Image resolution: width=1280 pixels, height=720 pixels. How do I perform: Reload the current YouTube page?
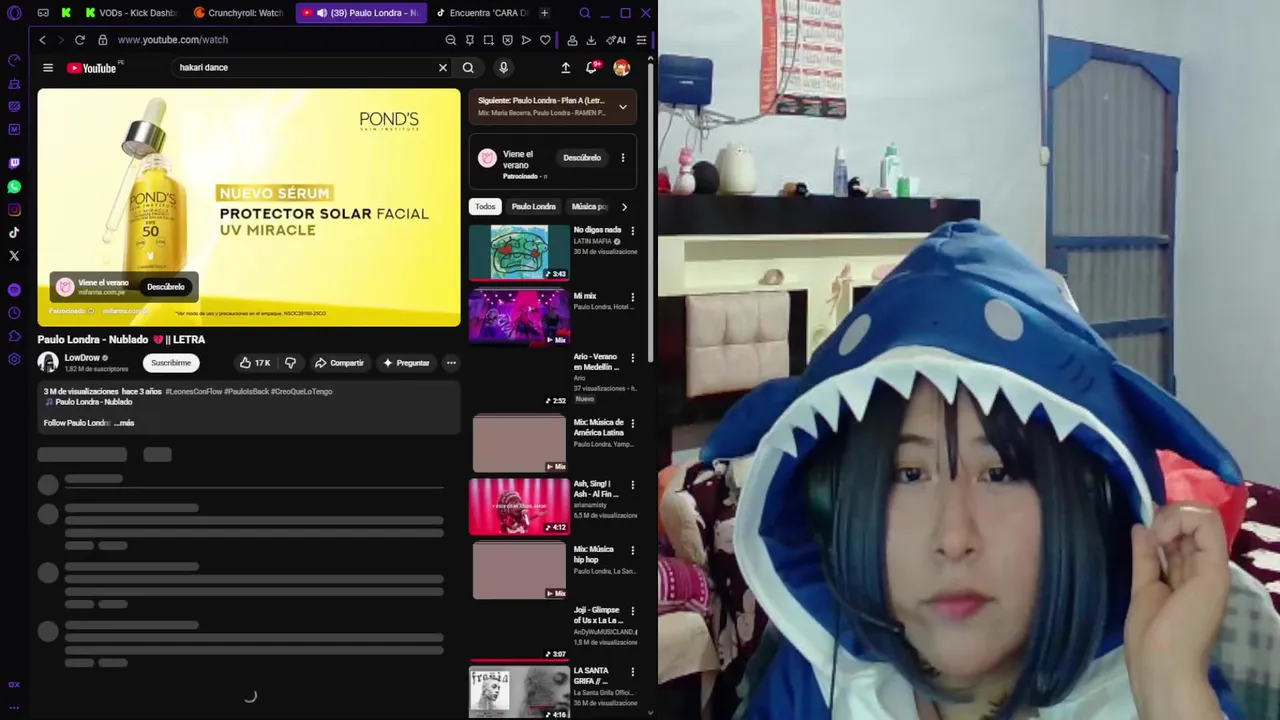click(x=80, y=40)
